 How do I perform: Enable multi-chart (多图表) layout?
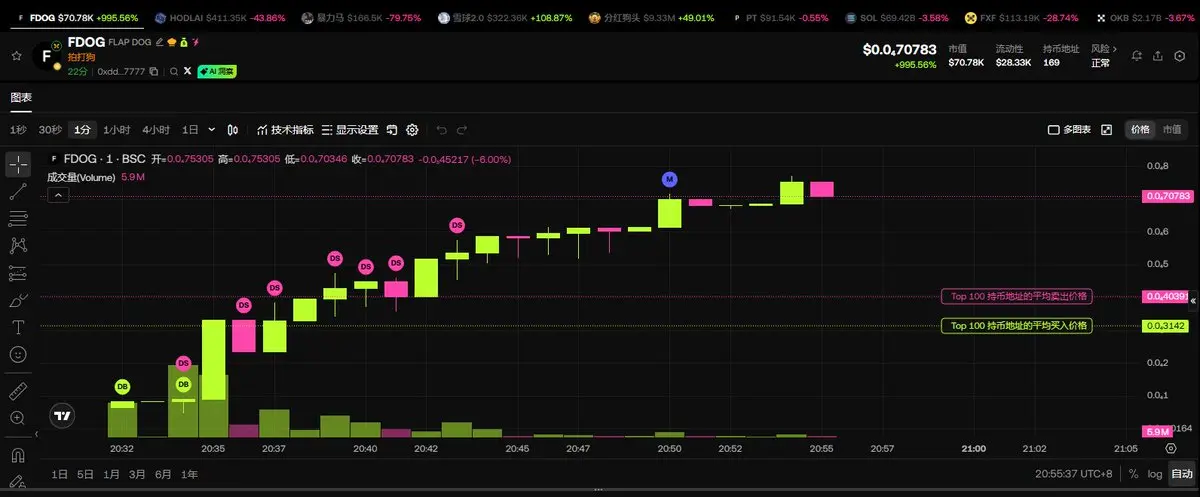(1069, 130)
